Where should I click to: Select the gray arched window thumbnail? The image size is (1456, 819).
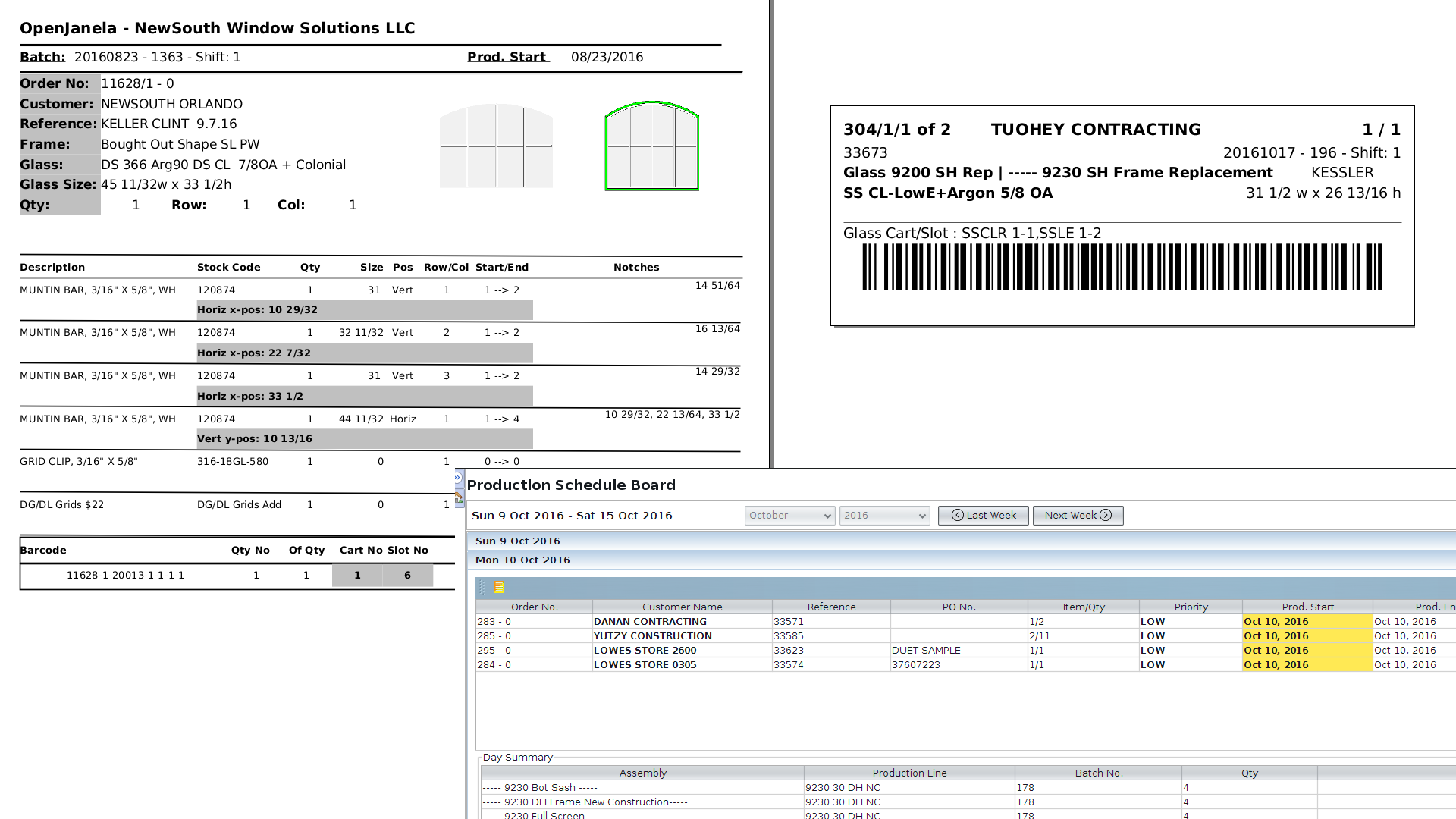(x=496, y=146)
